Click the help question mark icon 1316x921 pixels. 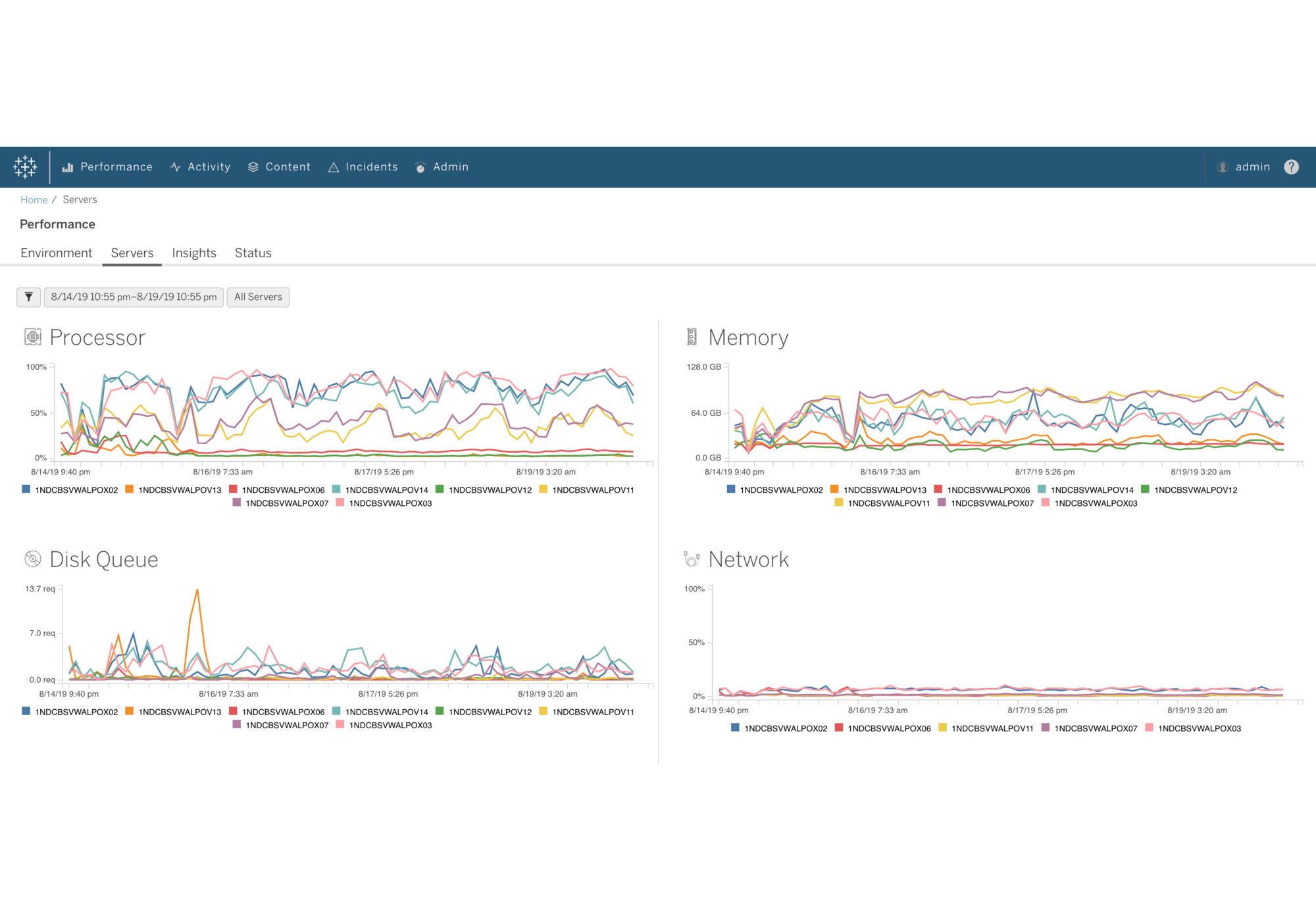[1291, 167]
